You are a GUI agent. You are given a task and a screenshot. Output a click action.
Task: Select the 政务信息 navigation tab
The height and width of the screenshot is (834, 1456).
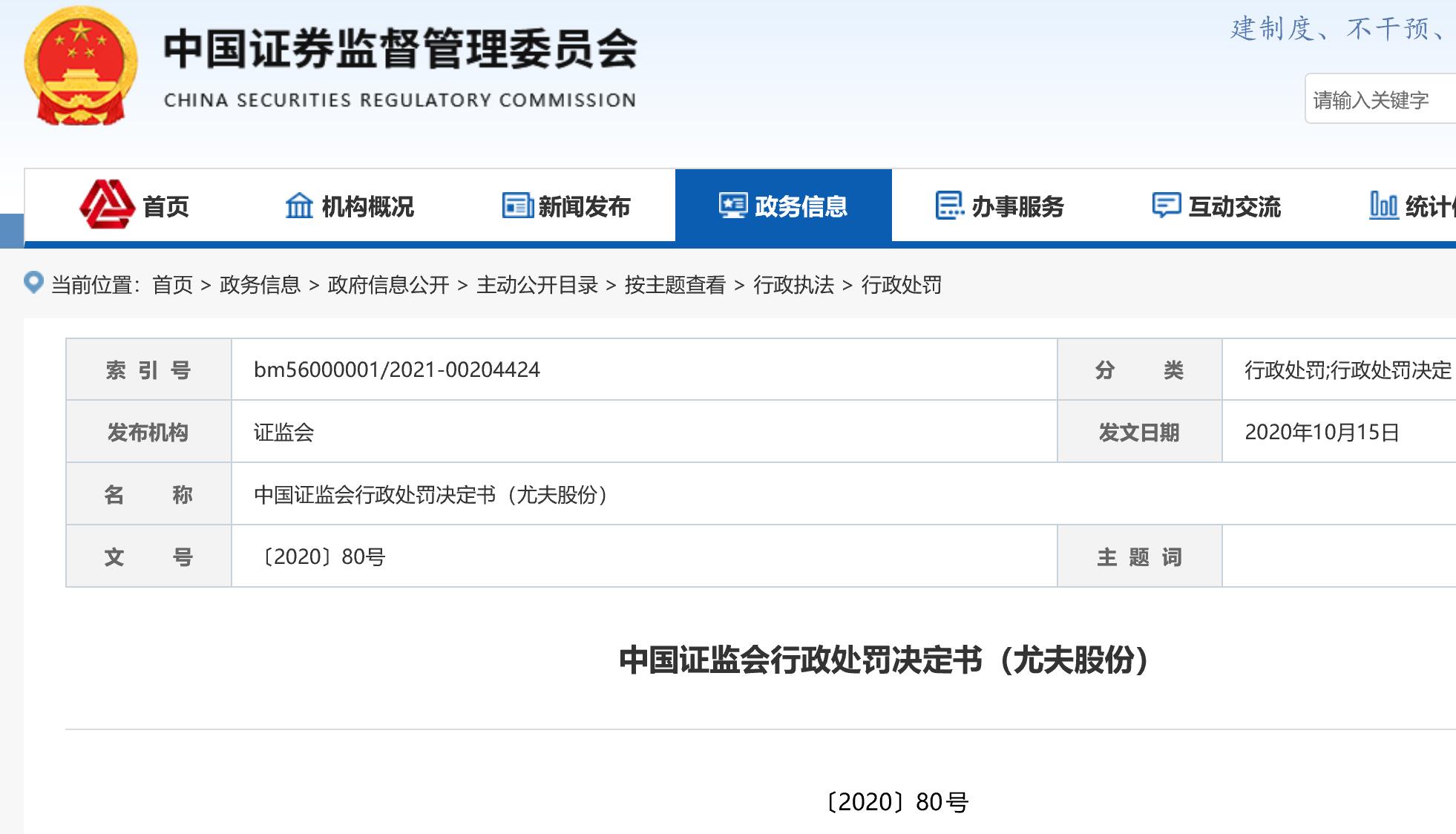point(784,206)
